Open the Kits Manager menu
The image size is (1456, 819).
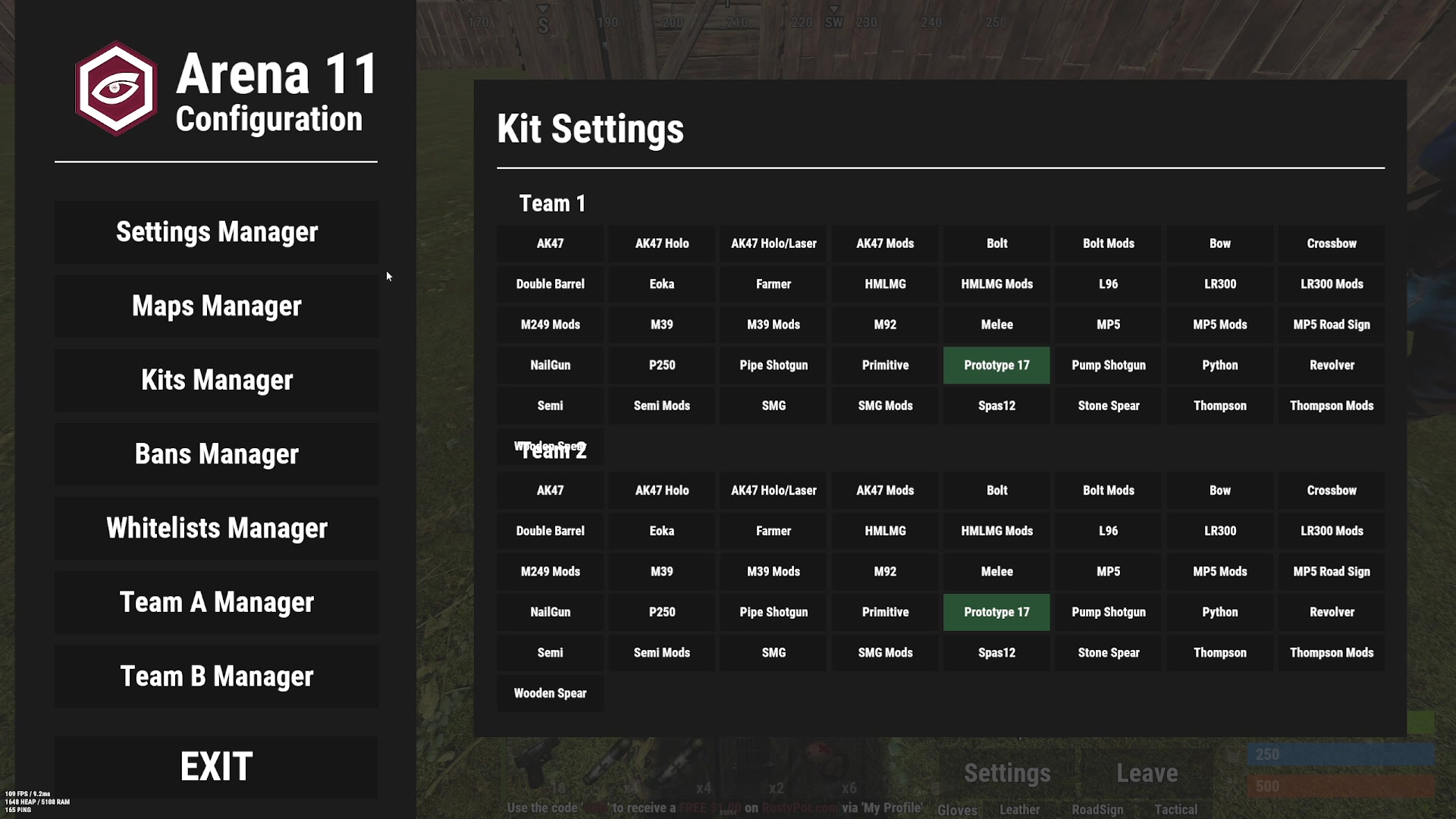coord(216,380)
